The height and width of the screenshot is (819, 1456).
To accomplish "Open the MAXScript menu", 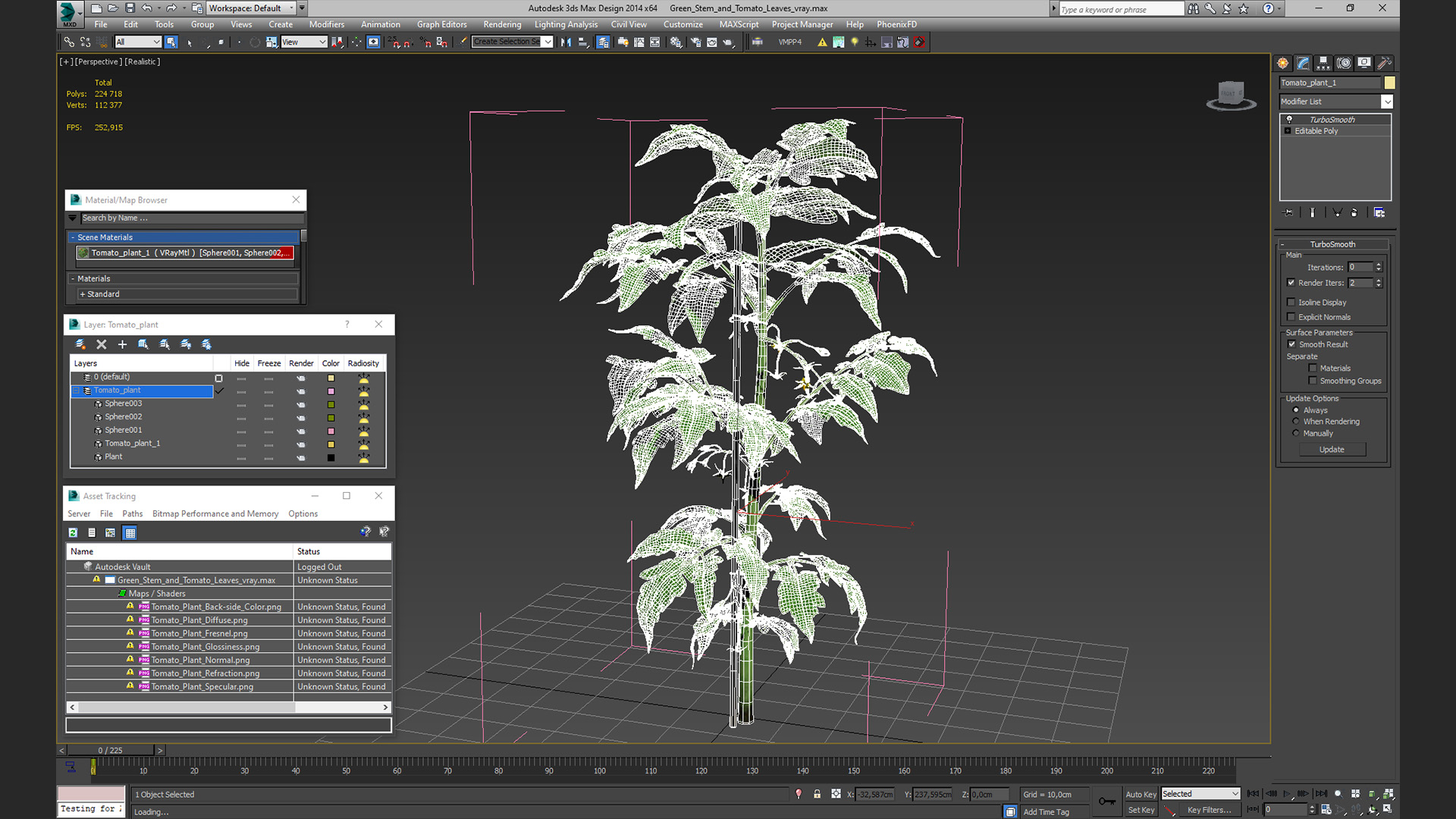I will click(739, 24).
